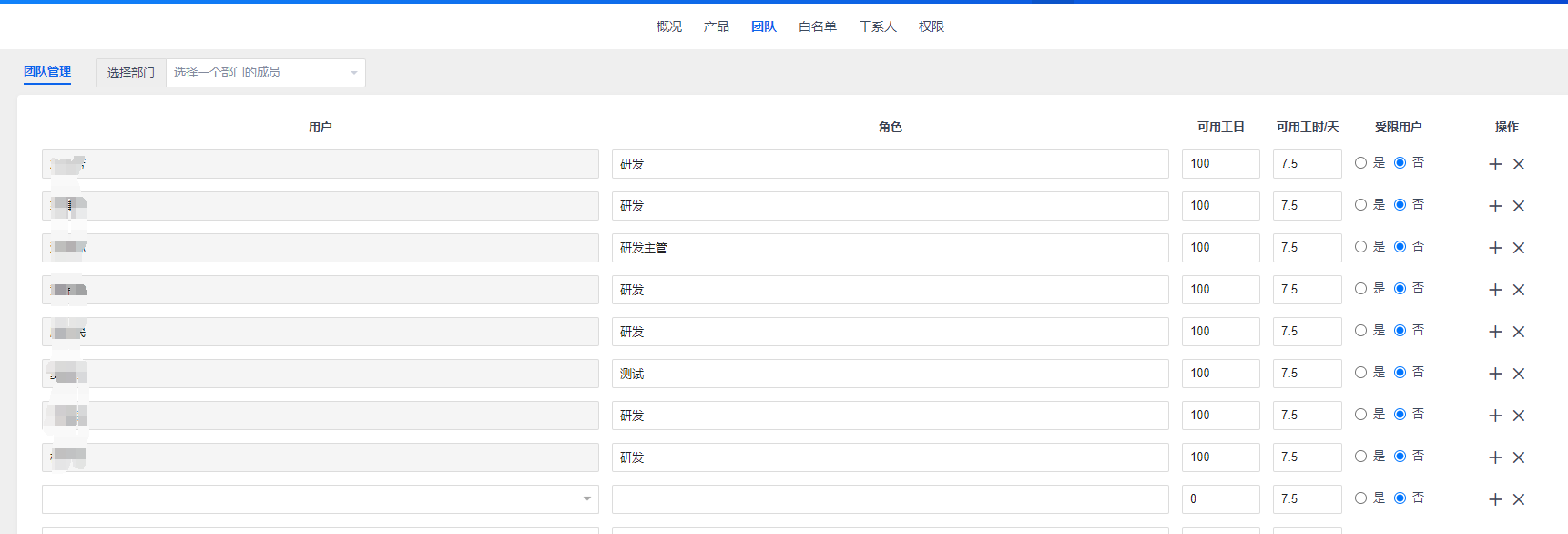The height and width of the screenshot is (534, 1568).
Task: Click the 操作 column header
Action: [x=1507, y=127]
